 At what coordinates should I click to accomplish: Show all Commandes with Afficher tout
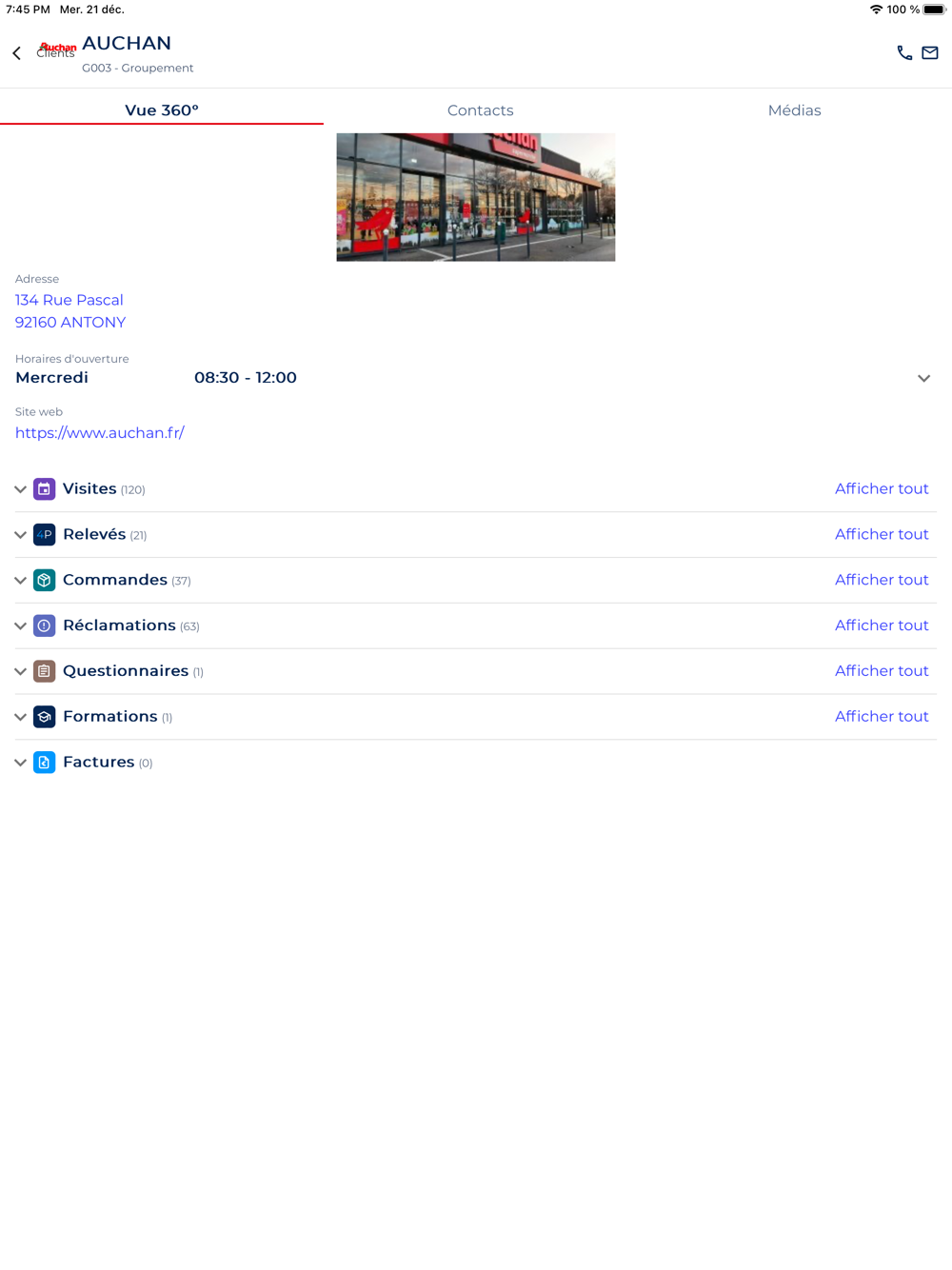[x=882, y=580]
